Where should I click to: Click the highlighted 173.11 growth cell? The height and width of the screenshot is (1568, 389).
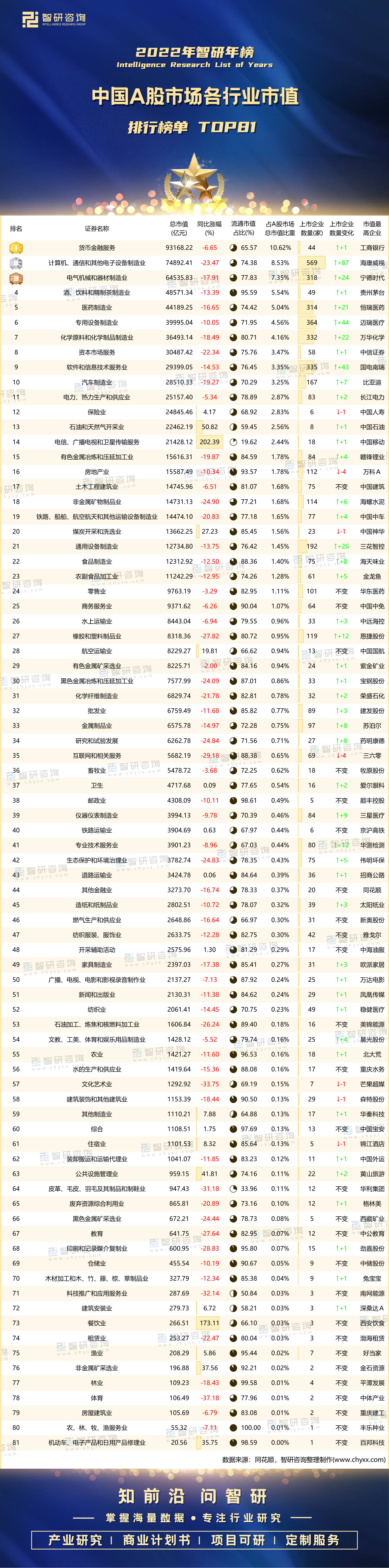pos(209,1323)
